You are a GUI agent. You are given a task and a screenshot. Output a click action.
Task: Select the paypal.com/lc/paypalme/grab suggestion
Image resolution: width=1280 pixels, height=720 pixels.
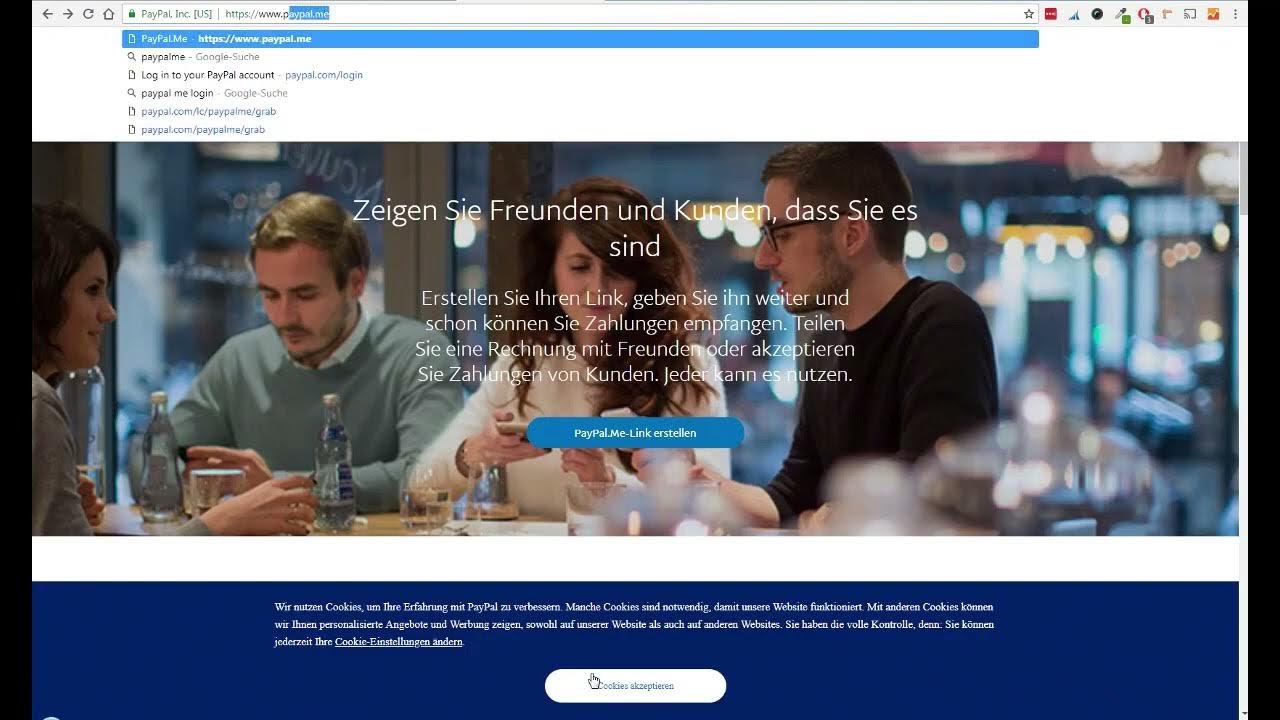[580, 111]
